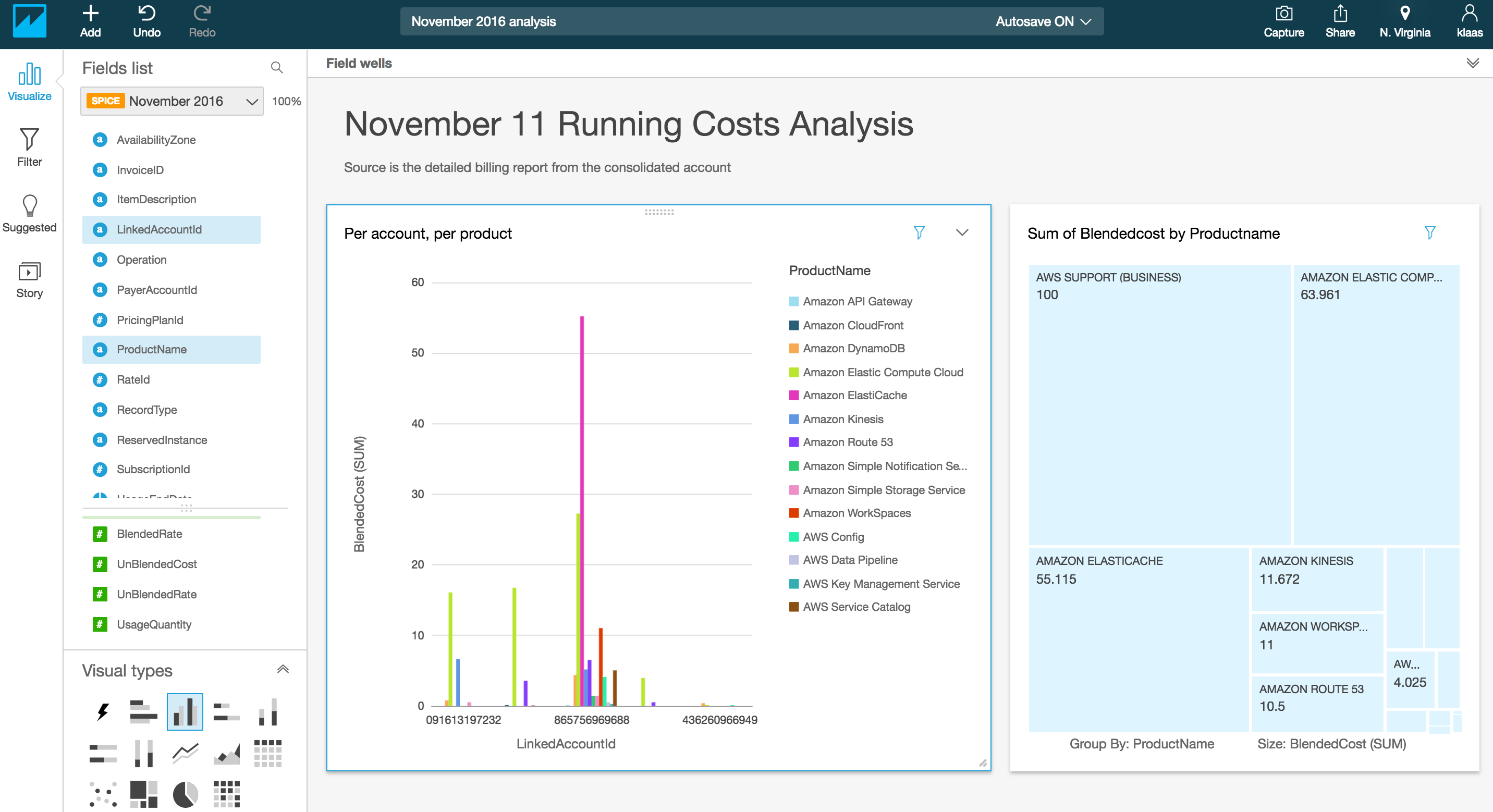This screenshot has width=1493, height=812.
Task: Switch to the Filter side tab
Action: point(30,147)
